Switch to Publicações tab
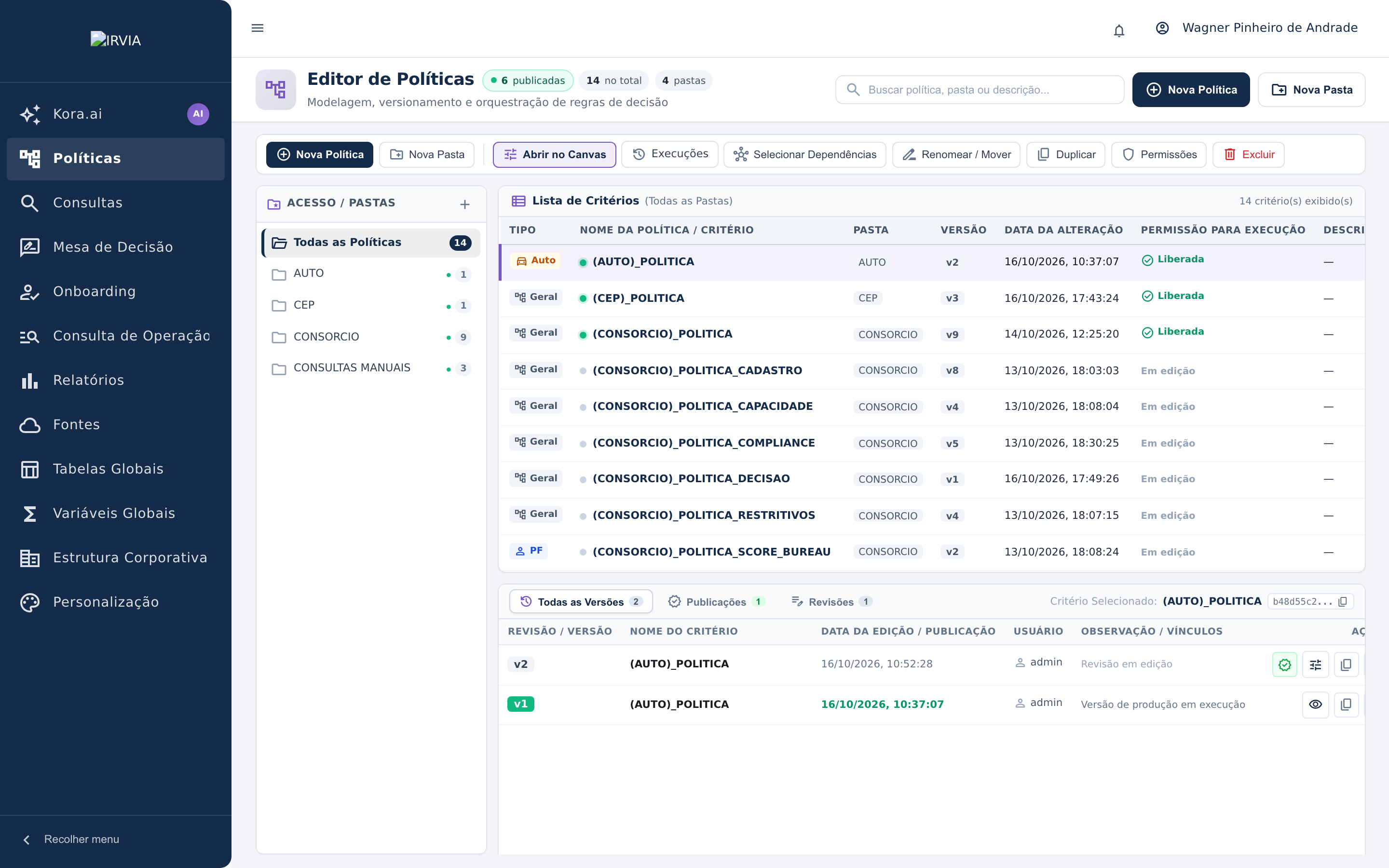Viewport: 1389px width, 868px height. pos(716,602)
